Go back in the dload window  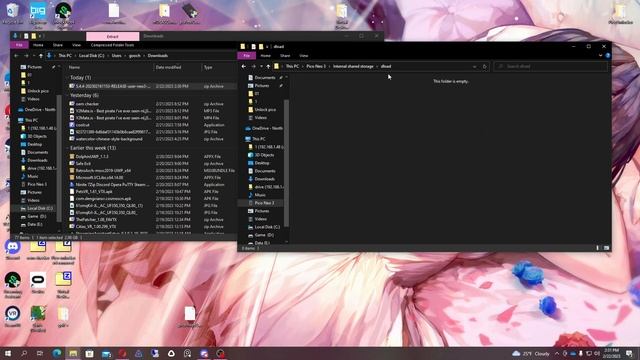point(244,67)
